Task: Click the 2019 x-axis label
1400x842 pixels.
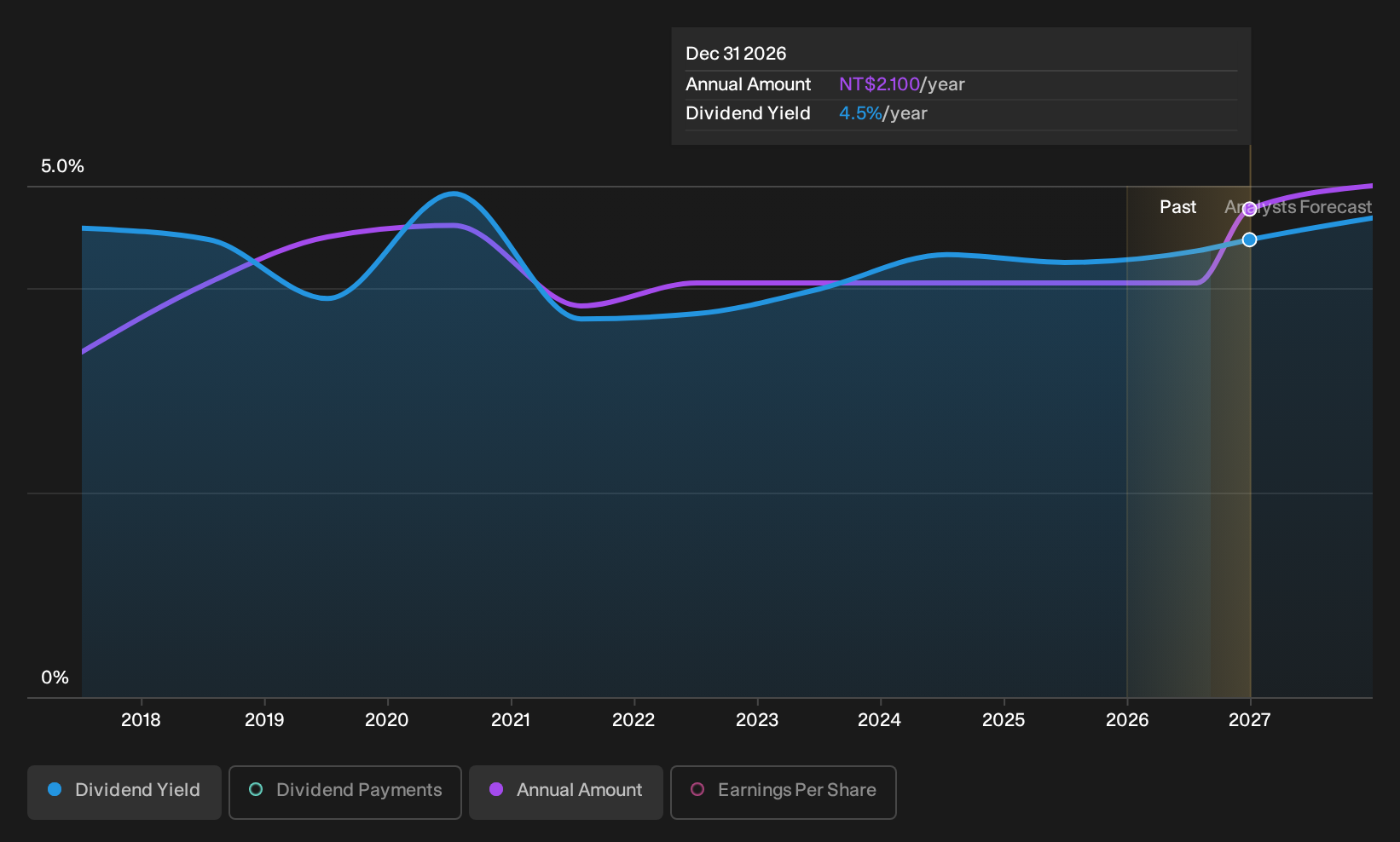Action: coord(264,720)
